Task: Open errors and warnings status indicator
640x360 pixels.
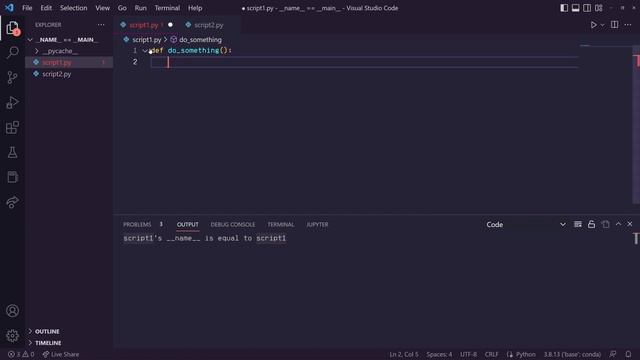Action: coord(21,354)
